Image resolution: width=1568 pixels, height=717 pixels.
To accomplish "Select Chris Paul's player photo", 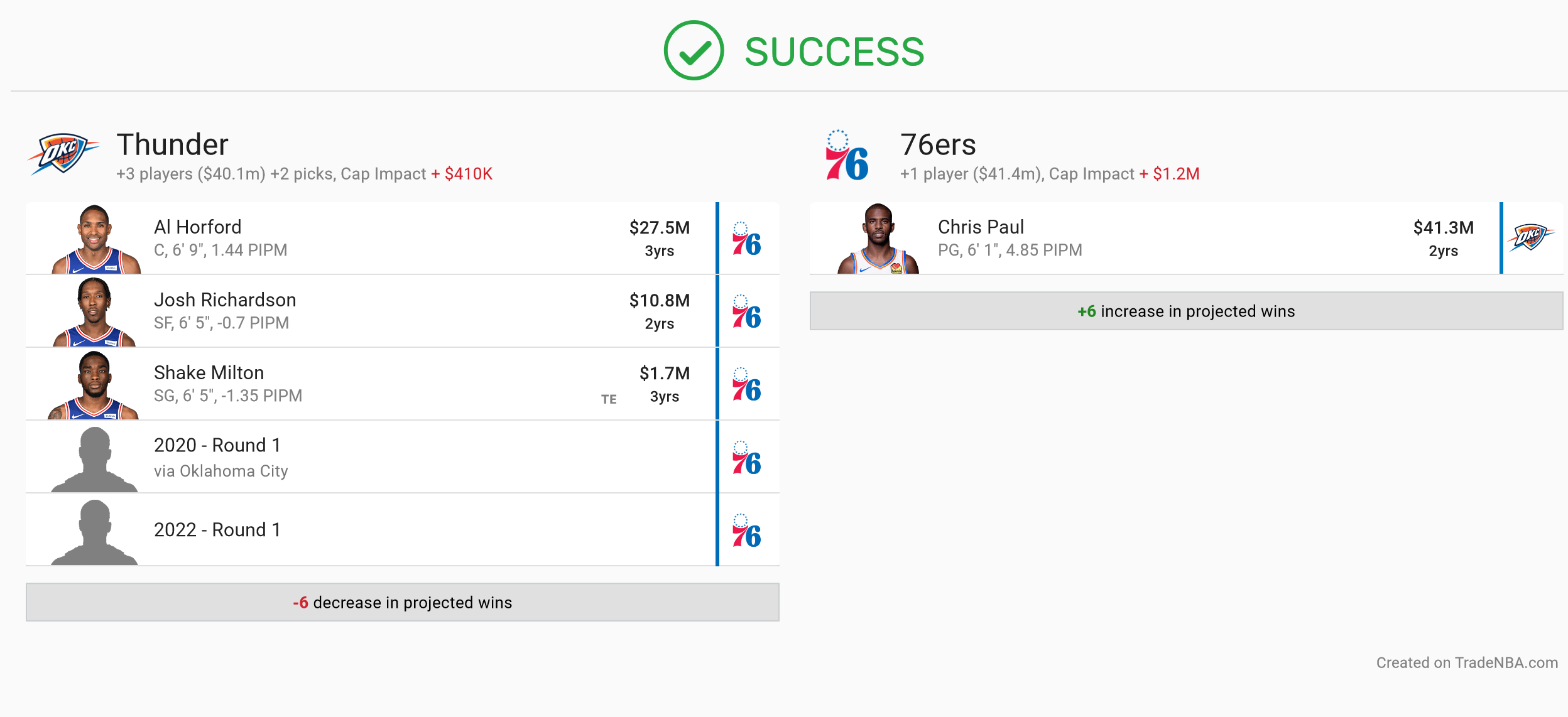I will (x=878, y=239).
